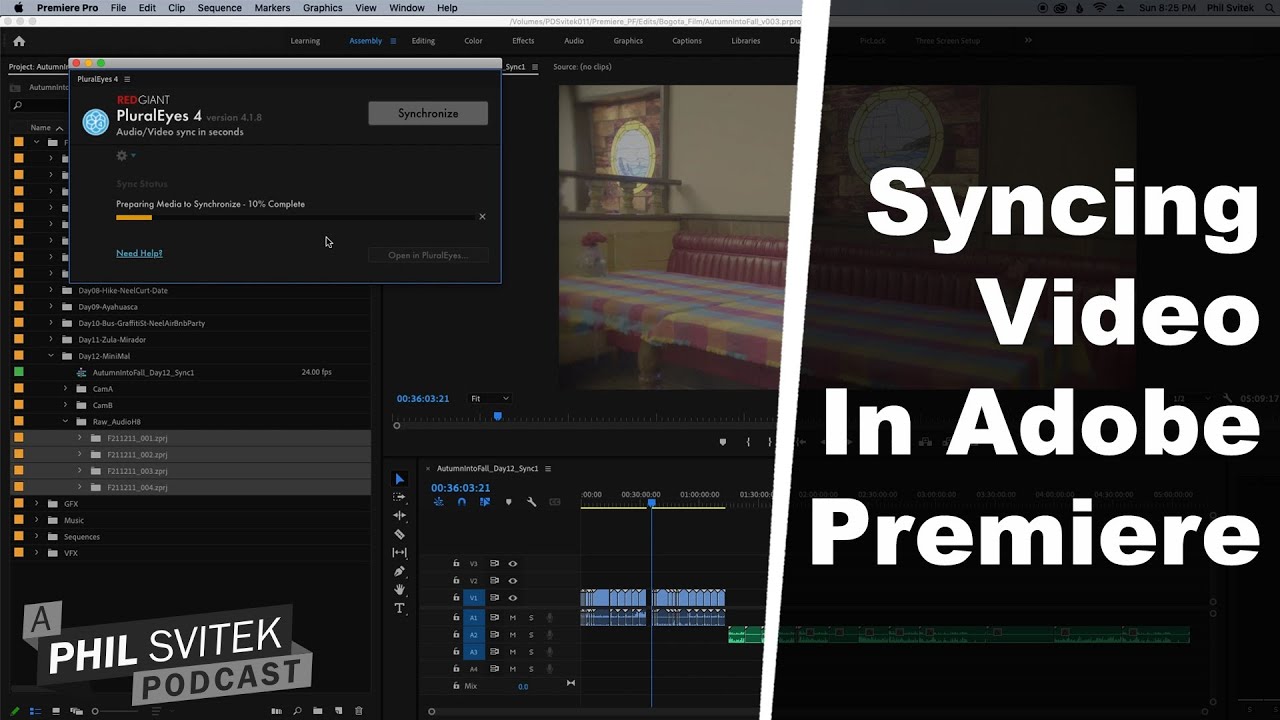
Task: Click Automate to Sequence icon
Action: click(x=277, y=711)
